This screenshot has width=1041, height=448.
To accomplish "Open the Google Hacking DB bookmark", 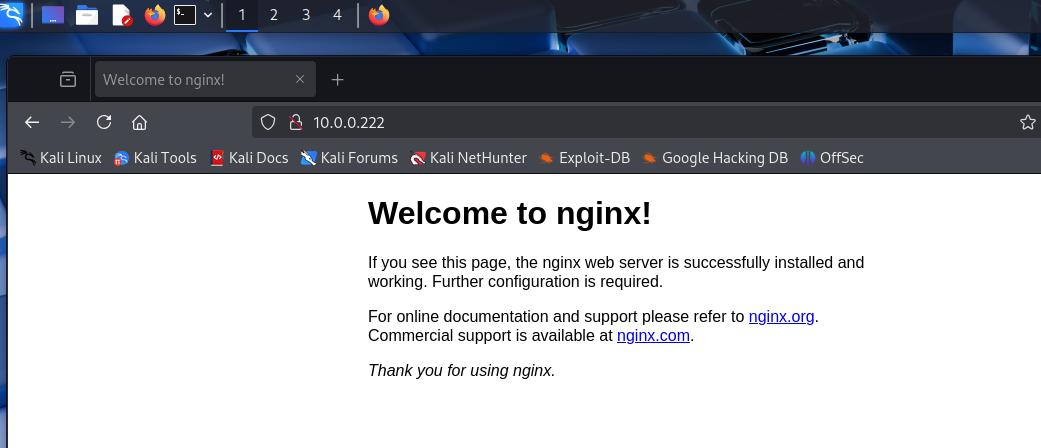I will 715,158.
